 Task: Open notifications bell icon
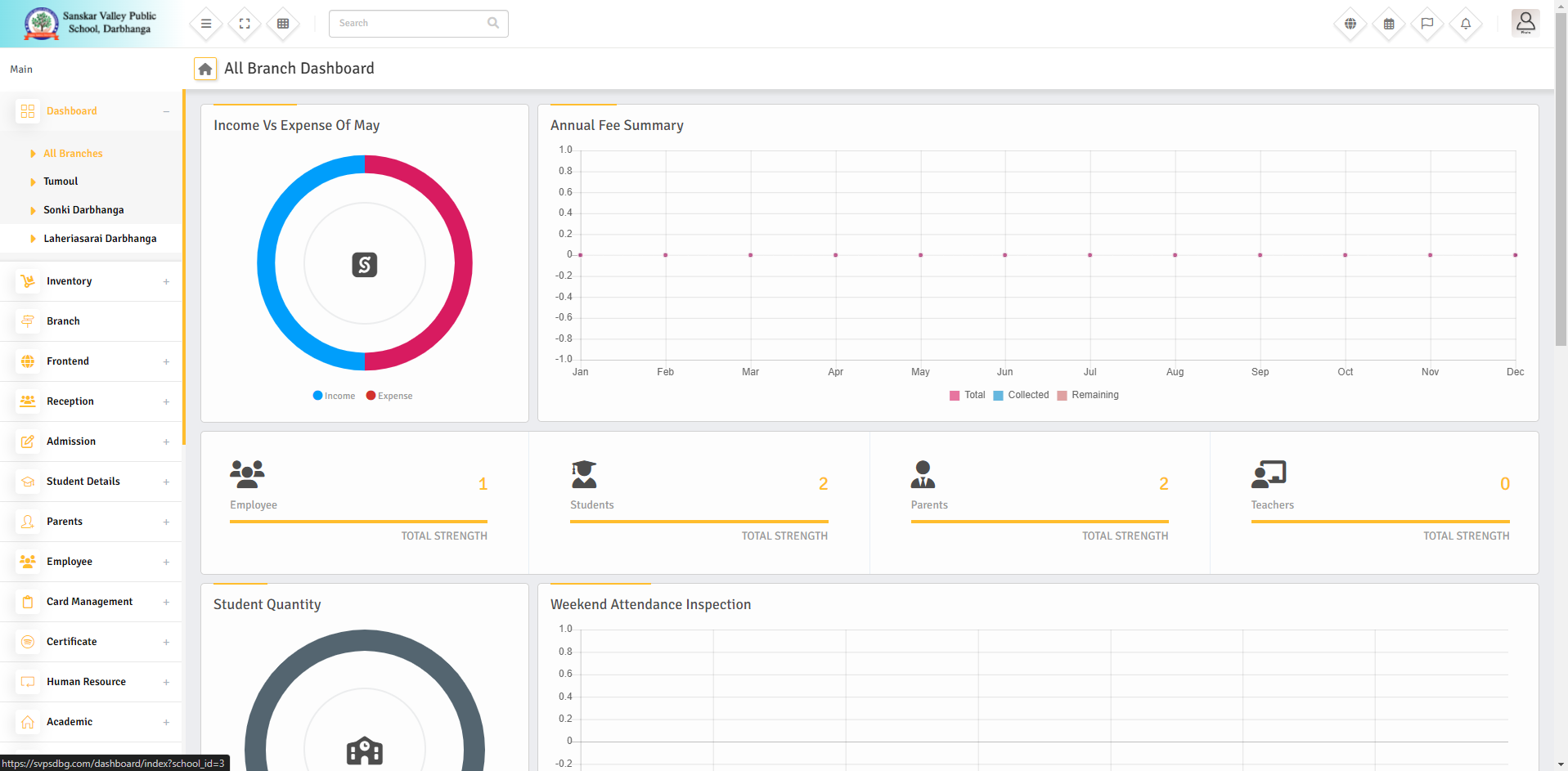click(1466, 24)
